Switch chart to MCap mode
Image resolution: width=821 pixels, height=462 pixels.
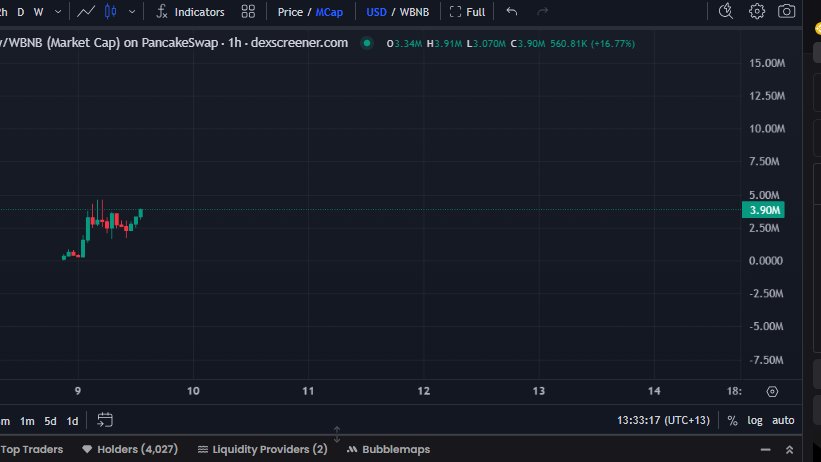[329, 12]
